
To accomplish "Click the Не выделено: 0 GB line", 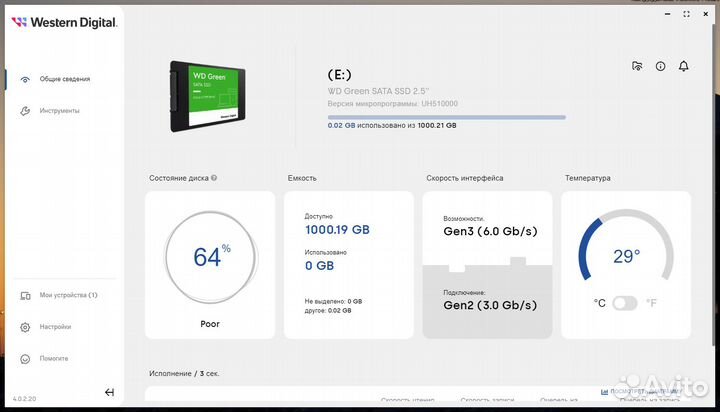I will 333,301.
